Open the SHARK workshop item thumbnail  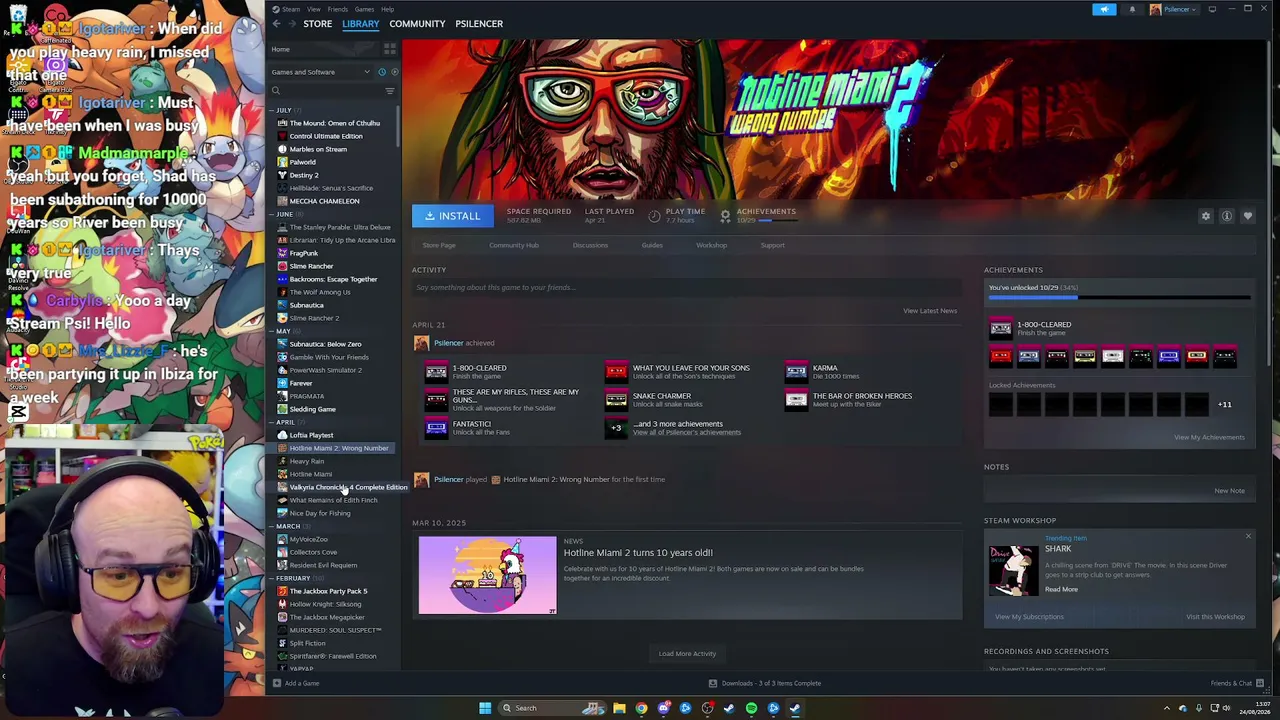(x=1014, y=570)
